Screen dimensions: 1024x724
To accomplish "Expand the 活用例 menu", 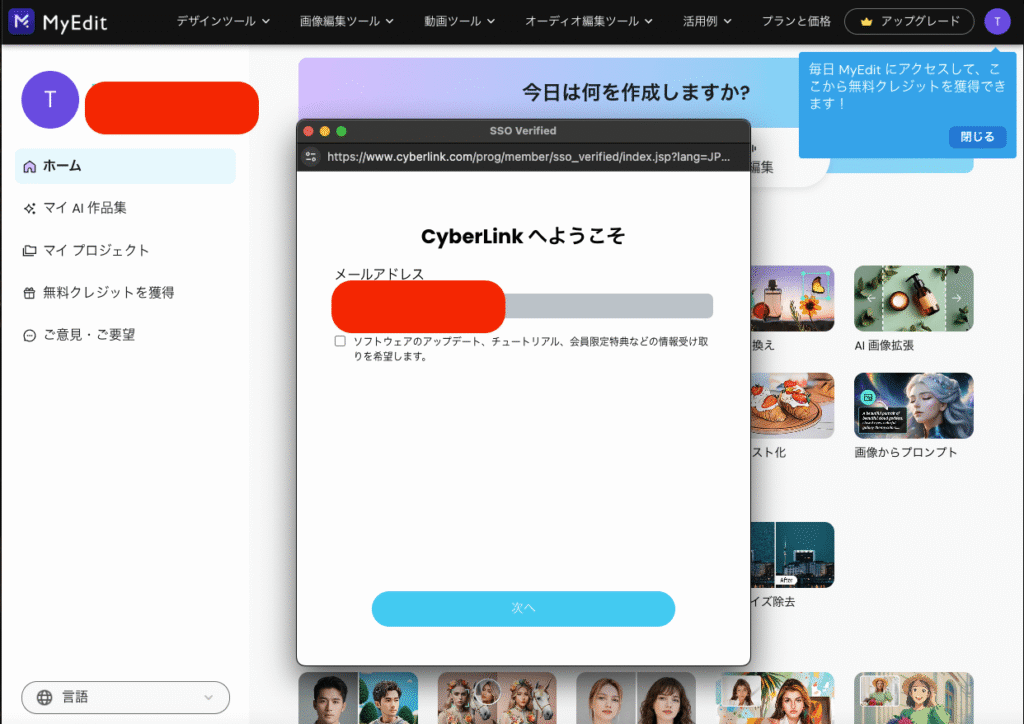I will [707, 21].
